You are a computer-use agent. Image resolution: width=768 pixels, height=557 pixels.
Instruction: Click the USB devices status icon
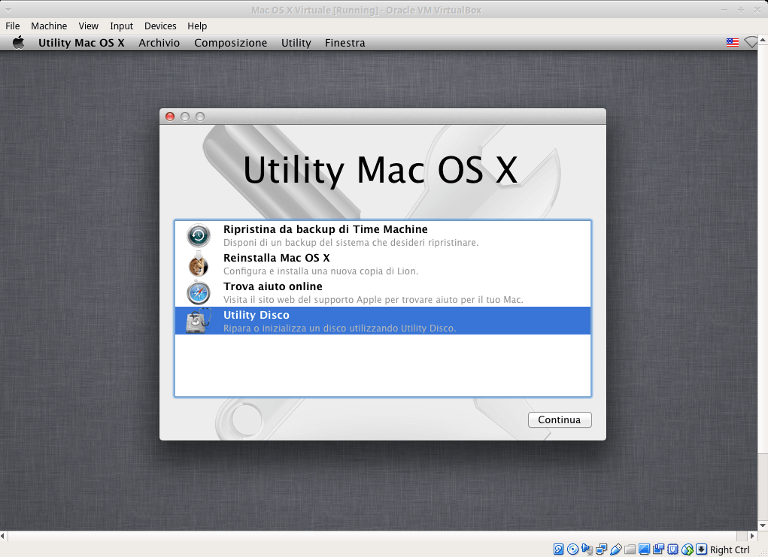coord(616,549)
